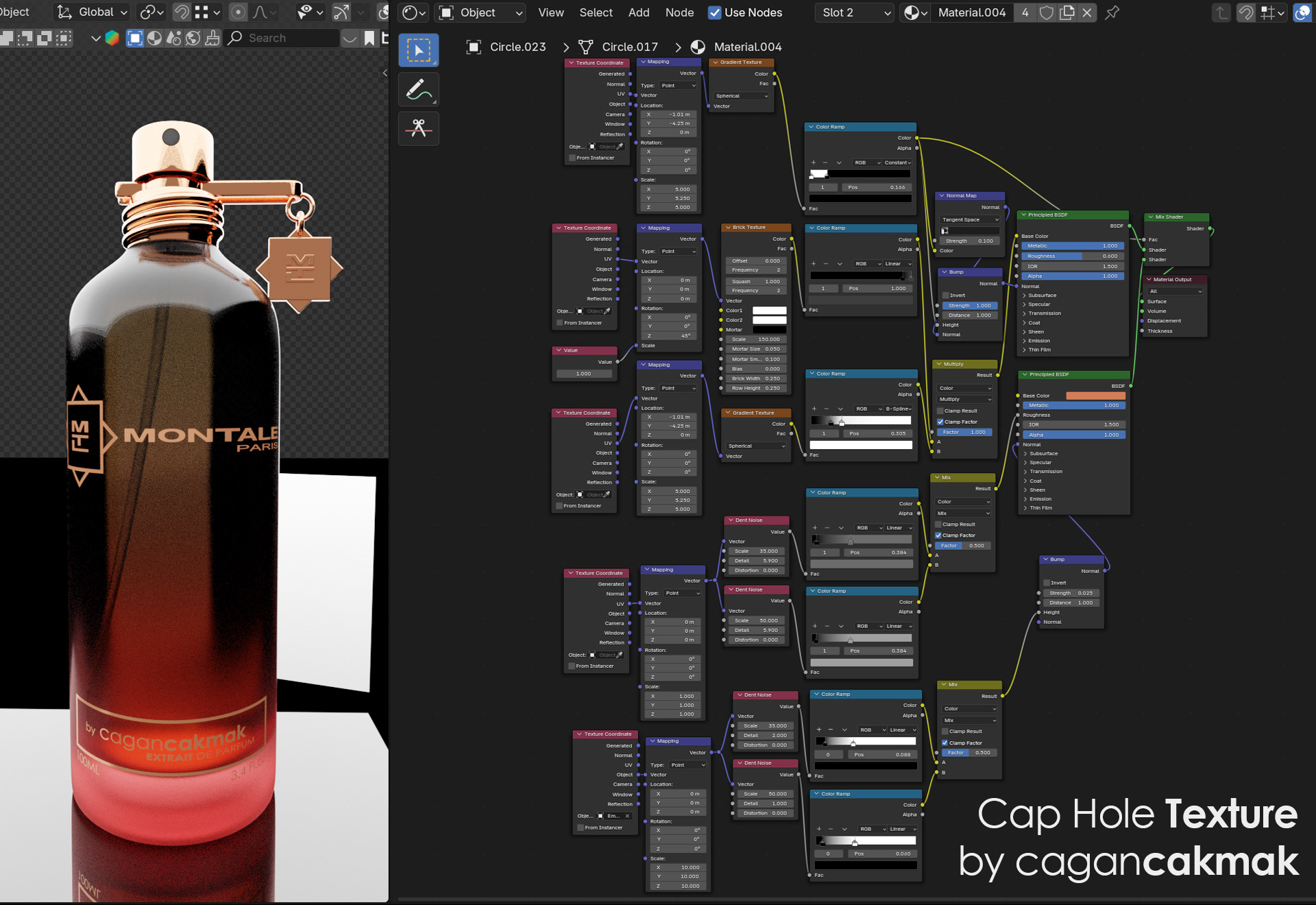Open the Slot 2 dropdown
Screen dimensions: 1316x905
855,12
